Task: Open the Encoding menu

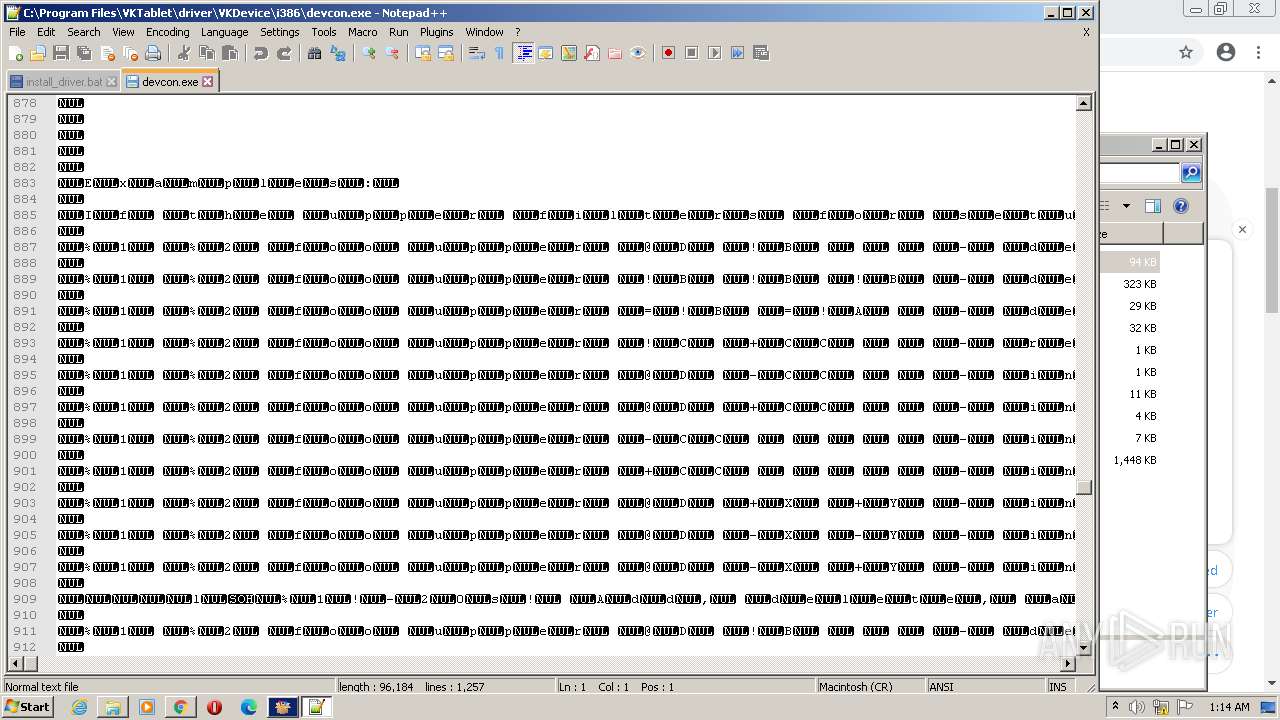Action: tap(167, 32)
